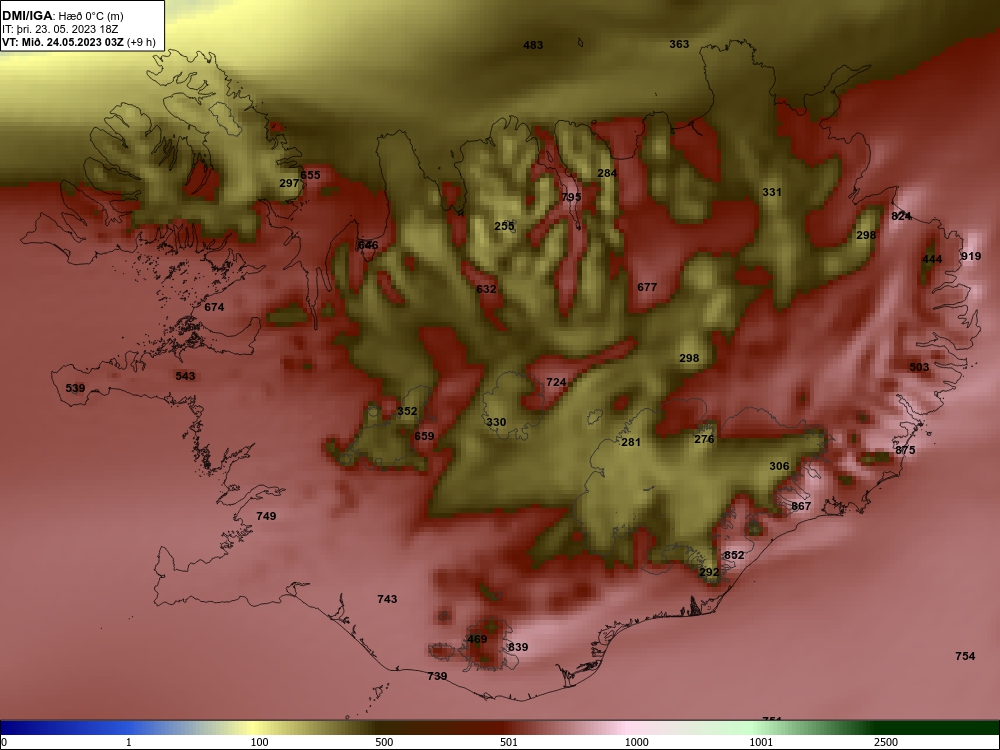Screen dimensions: 1000x750
Task: Click the legend label 100
Action: [x=260, y=742]
